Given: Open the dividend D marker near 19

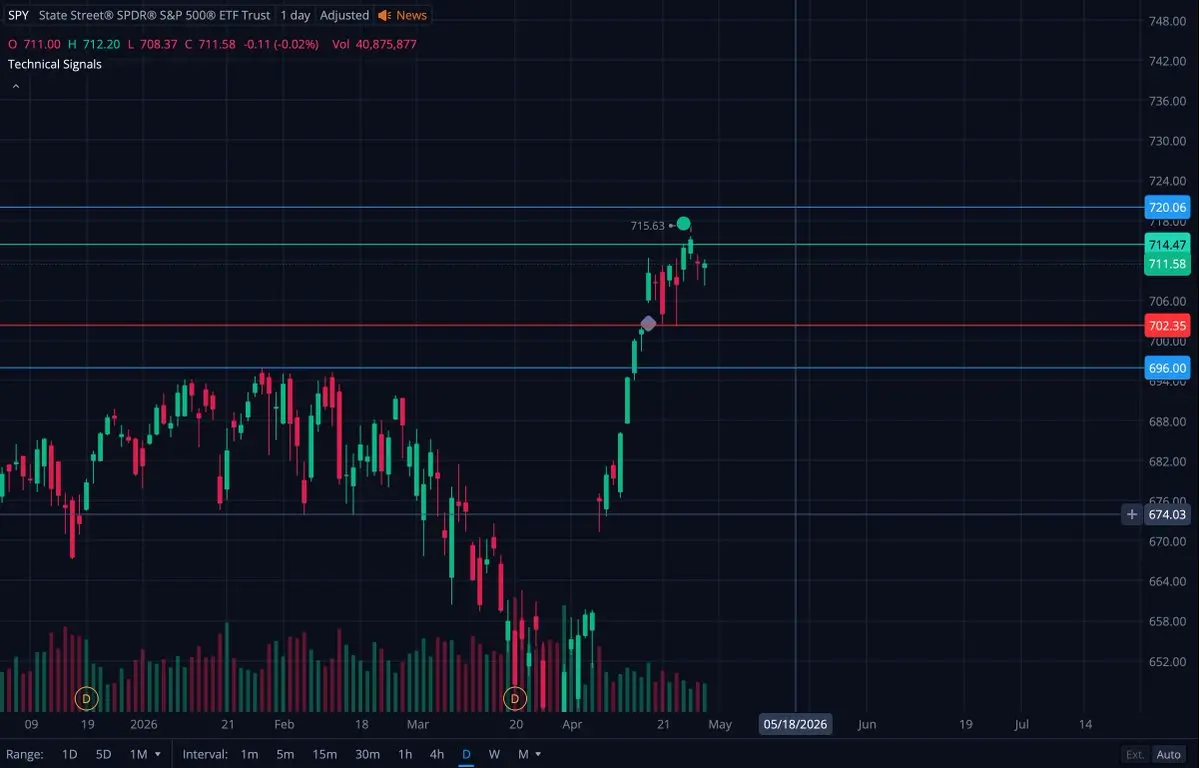Looking at the screenshot, I should [x=86, y=698].
